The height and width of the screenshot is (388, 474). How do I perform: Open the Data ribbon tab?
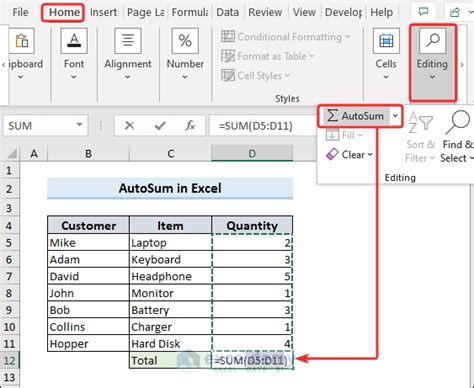(228, 12)
